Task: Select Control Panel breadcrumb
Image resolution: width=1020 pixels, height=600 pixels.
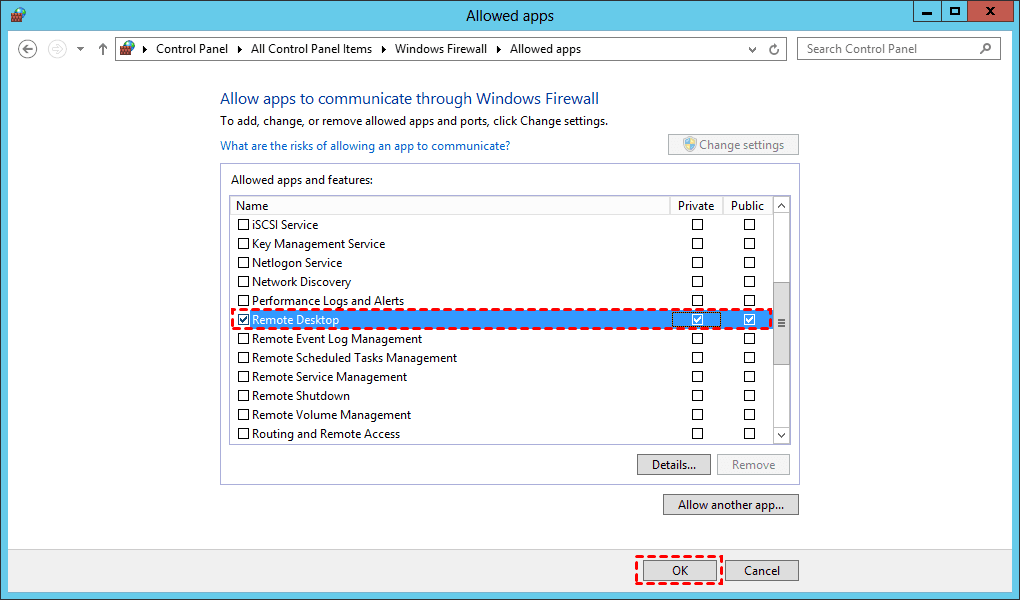Action: click(192, 49)
